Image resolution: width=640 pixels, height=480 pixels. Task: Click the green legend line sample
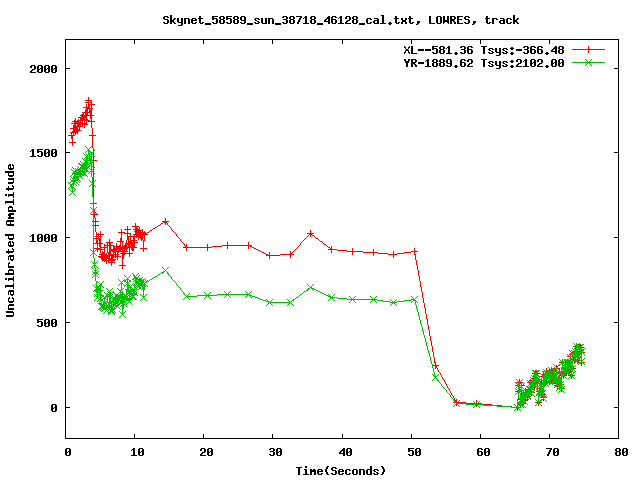pyautogui.click(x=588, y=62)
